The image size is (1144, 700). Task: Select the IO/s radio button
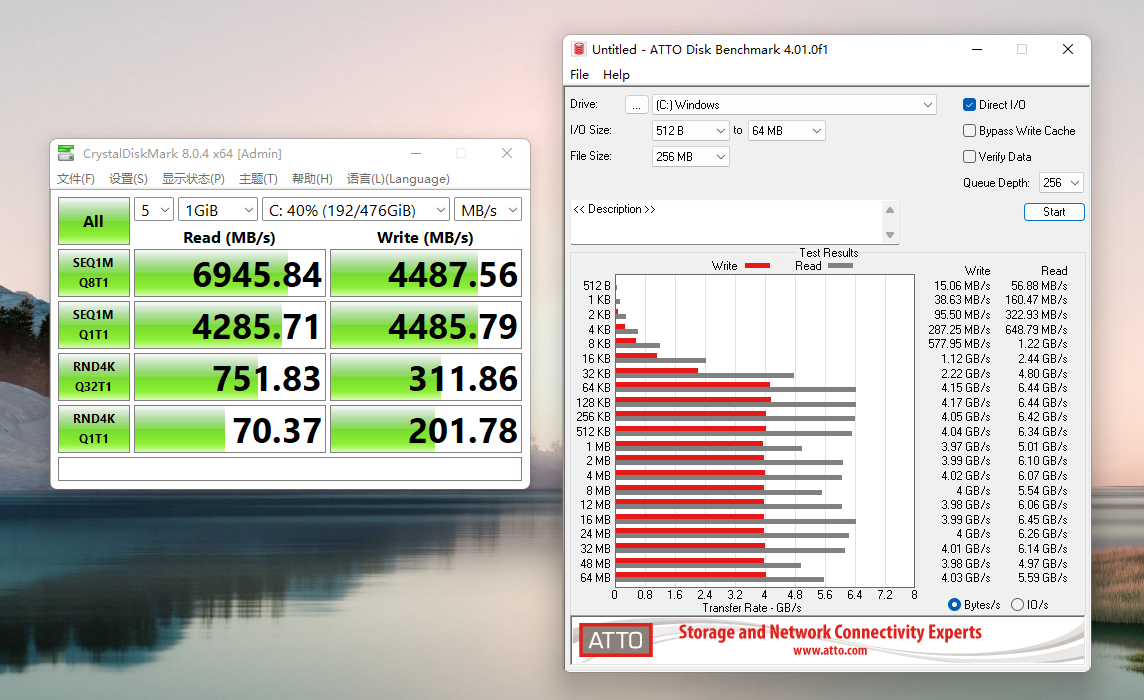click(1017, 604)
